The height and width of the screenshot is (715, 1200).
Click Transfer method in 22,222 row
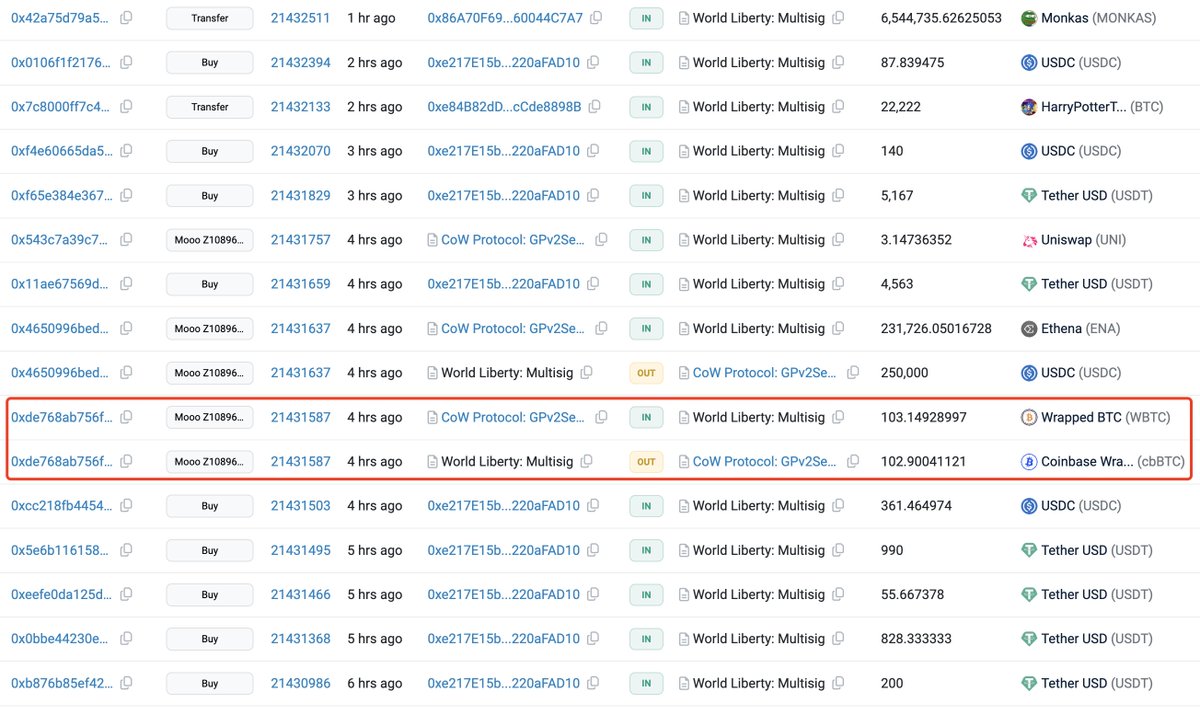pyautogui.click(x=209, y=107)
